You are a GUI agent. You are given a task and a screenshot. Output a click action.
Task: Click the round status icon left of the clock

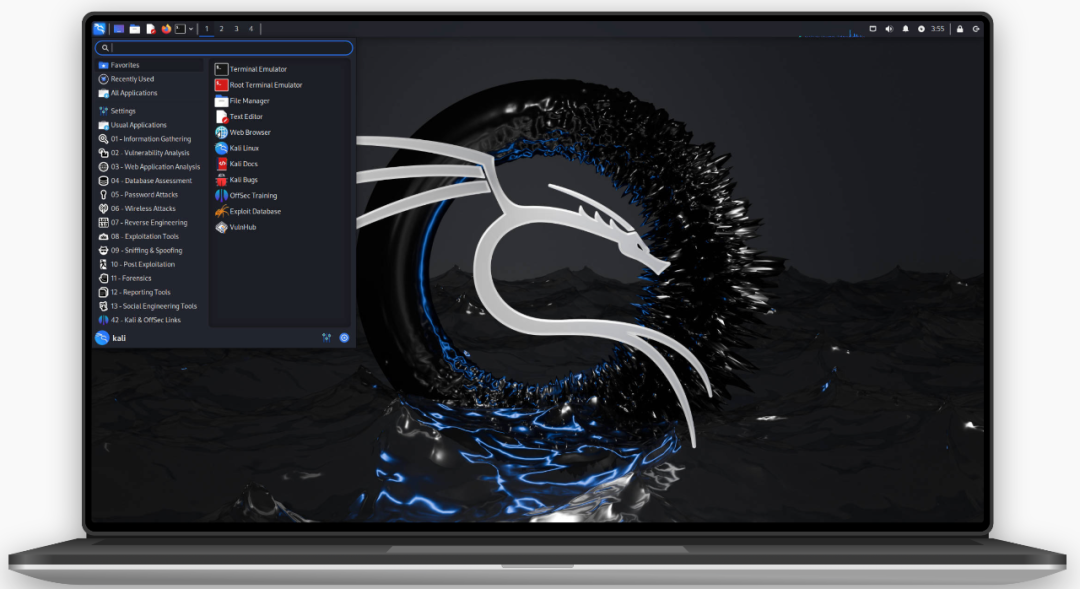coord(921,29)
